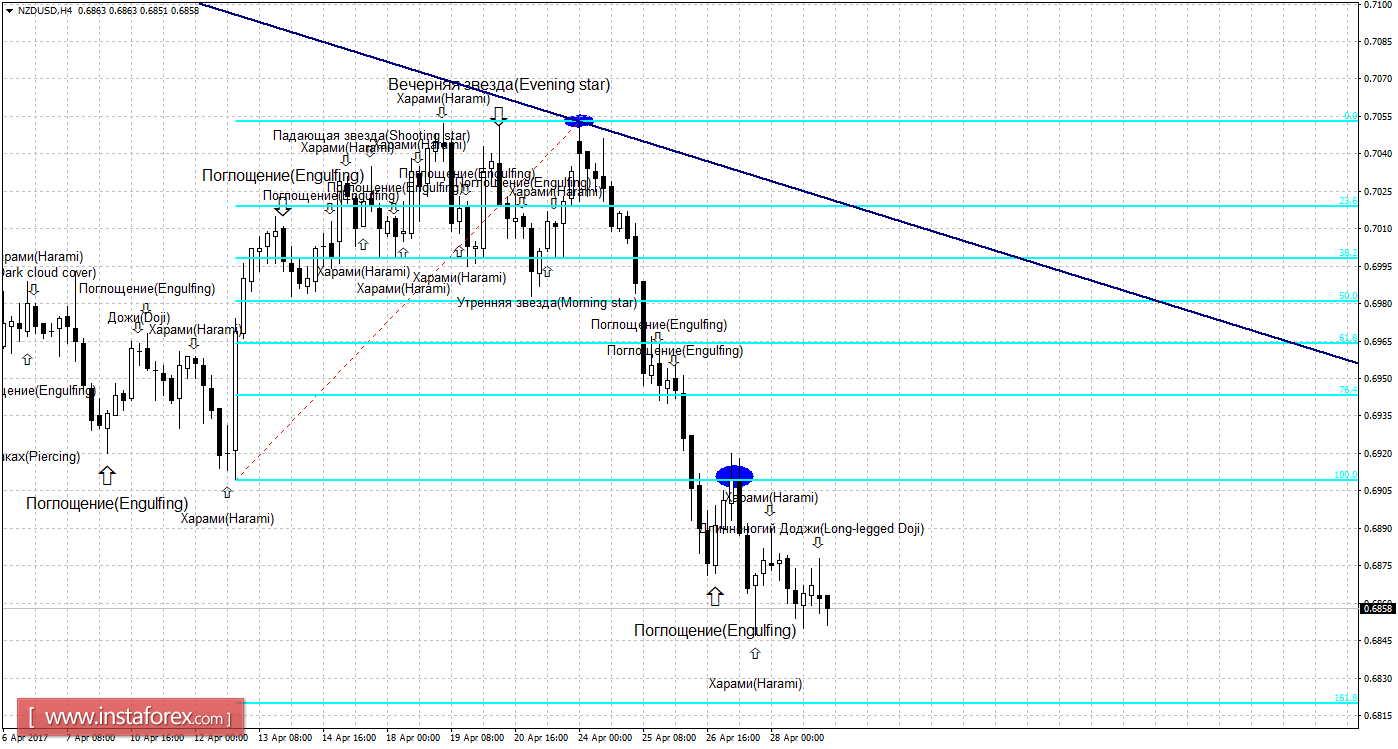Click the large up arrow above the Engulfing label near 26 Apr
The image size is (1398, 749).
point(714,597)
